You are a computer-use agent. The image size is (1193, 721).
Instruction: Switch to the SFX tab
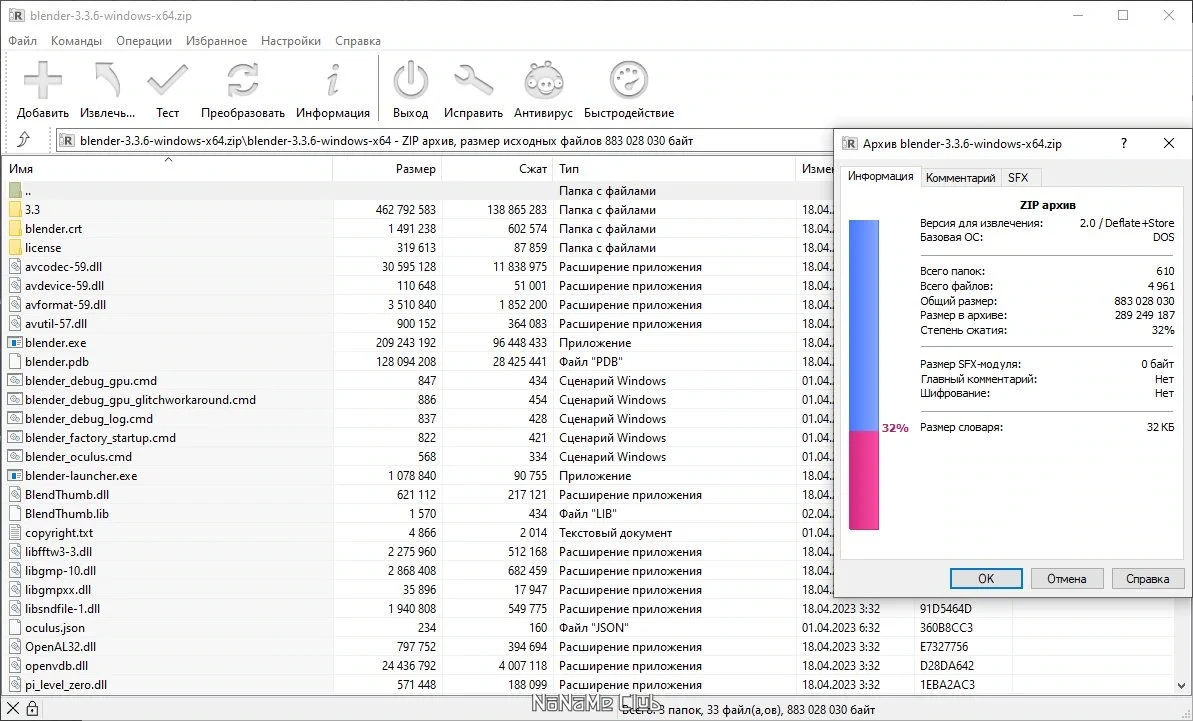click(x=1018, y=177)
